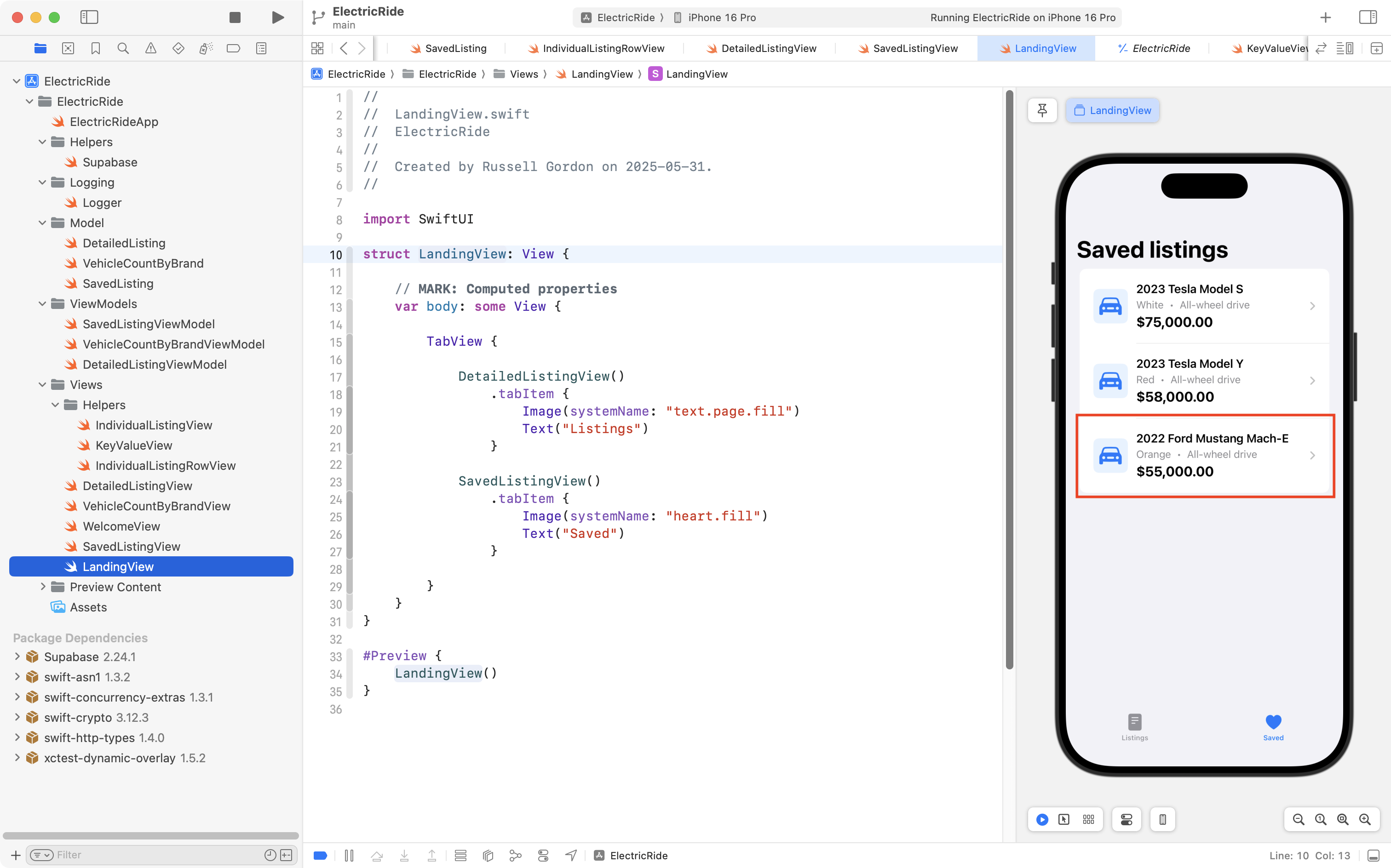Open the preview device settings icon

pyautogui.click(x=1162, y=819)
